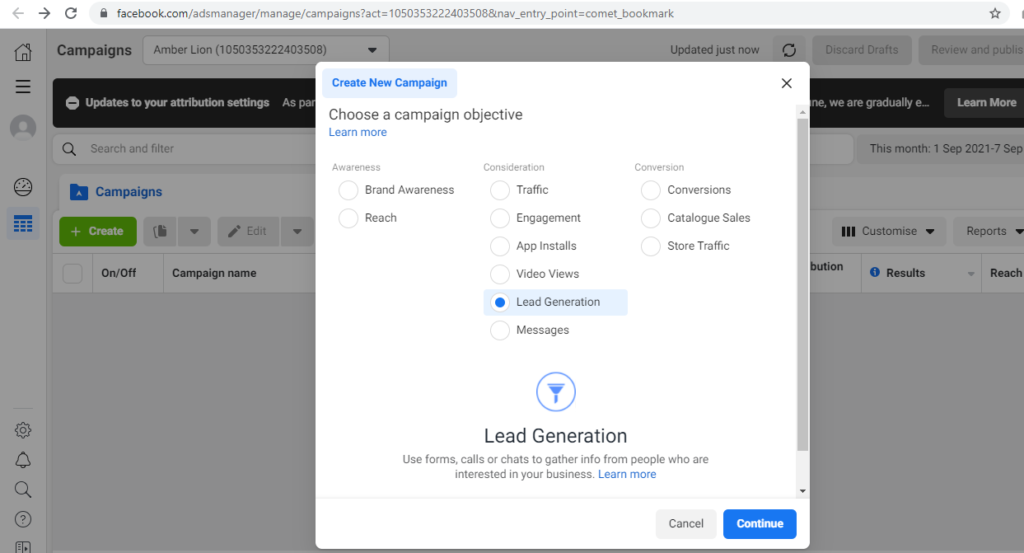Open the Account Overview gauge icon
The height and width of the screenshot is (553, 1024).
pos(23,187)
